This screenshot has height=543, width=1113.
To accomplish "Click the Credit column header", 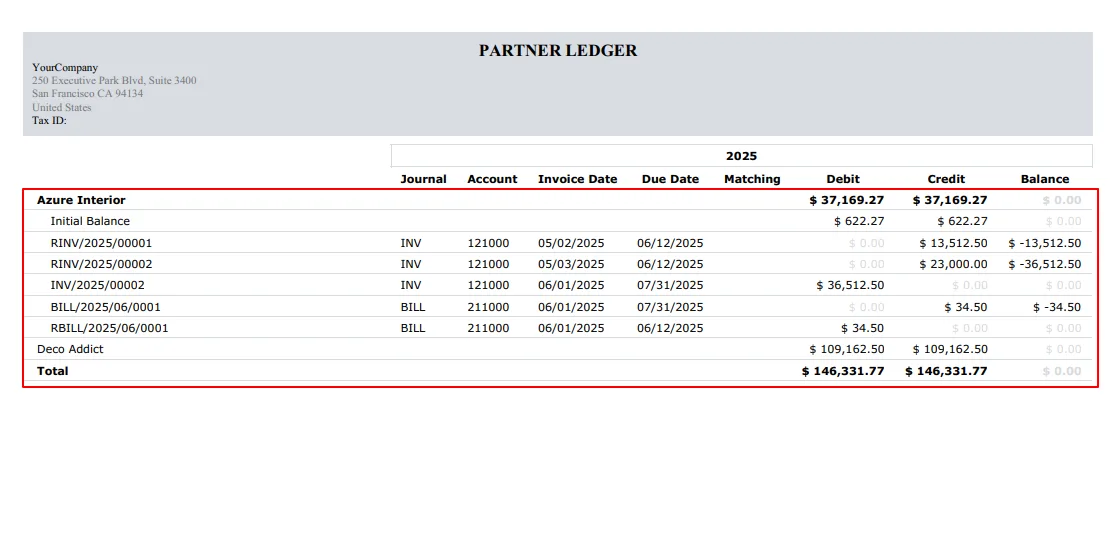I will tap(946, 179).
